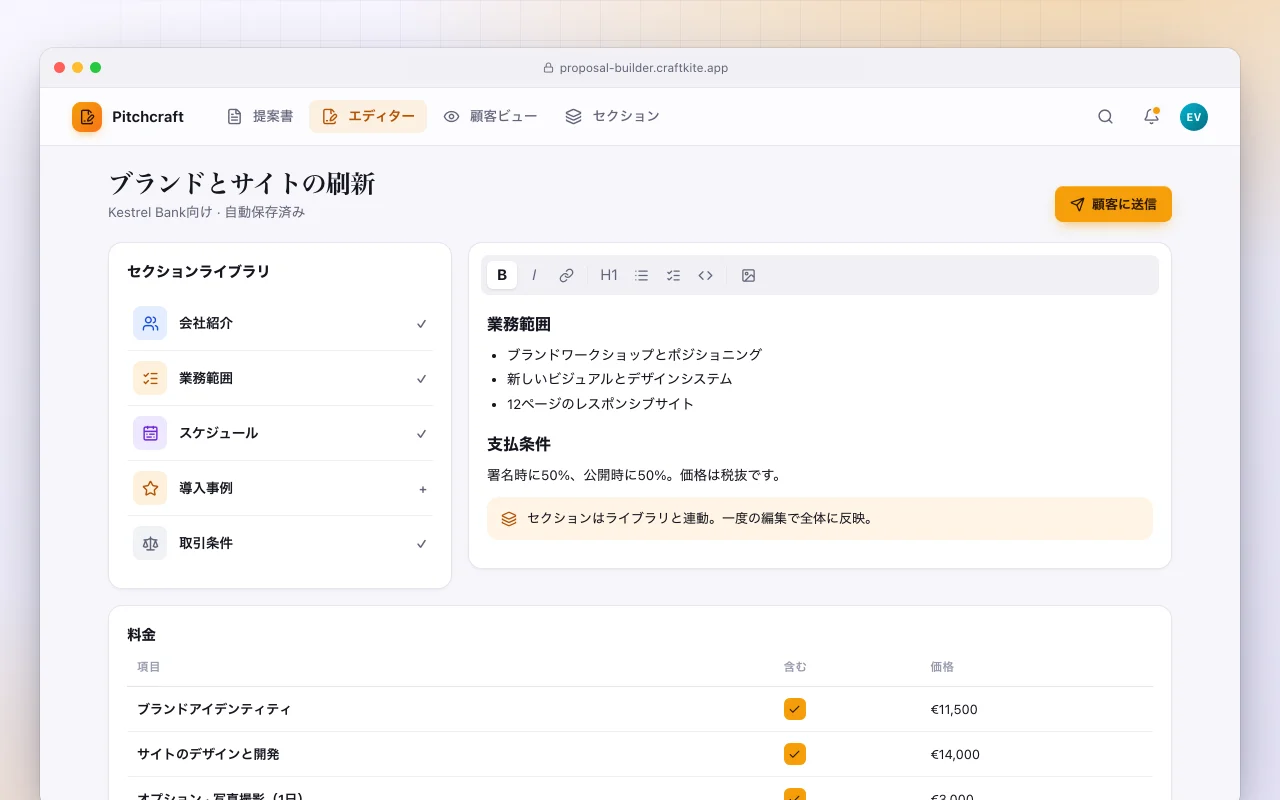The height and width of the screenshot is (800, 1280).
Task: Uncheck include for サイトのデザインと開発
Action: click(795, 754)
